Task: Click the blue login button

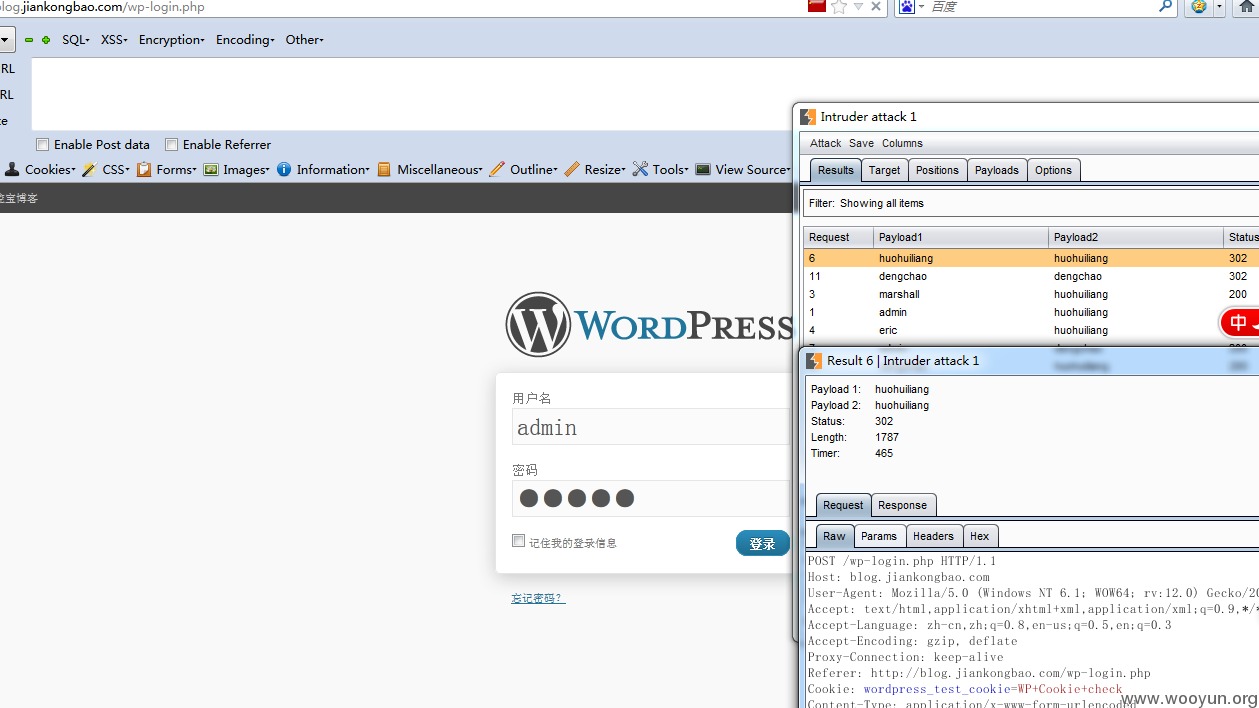Action: 762,543
